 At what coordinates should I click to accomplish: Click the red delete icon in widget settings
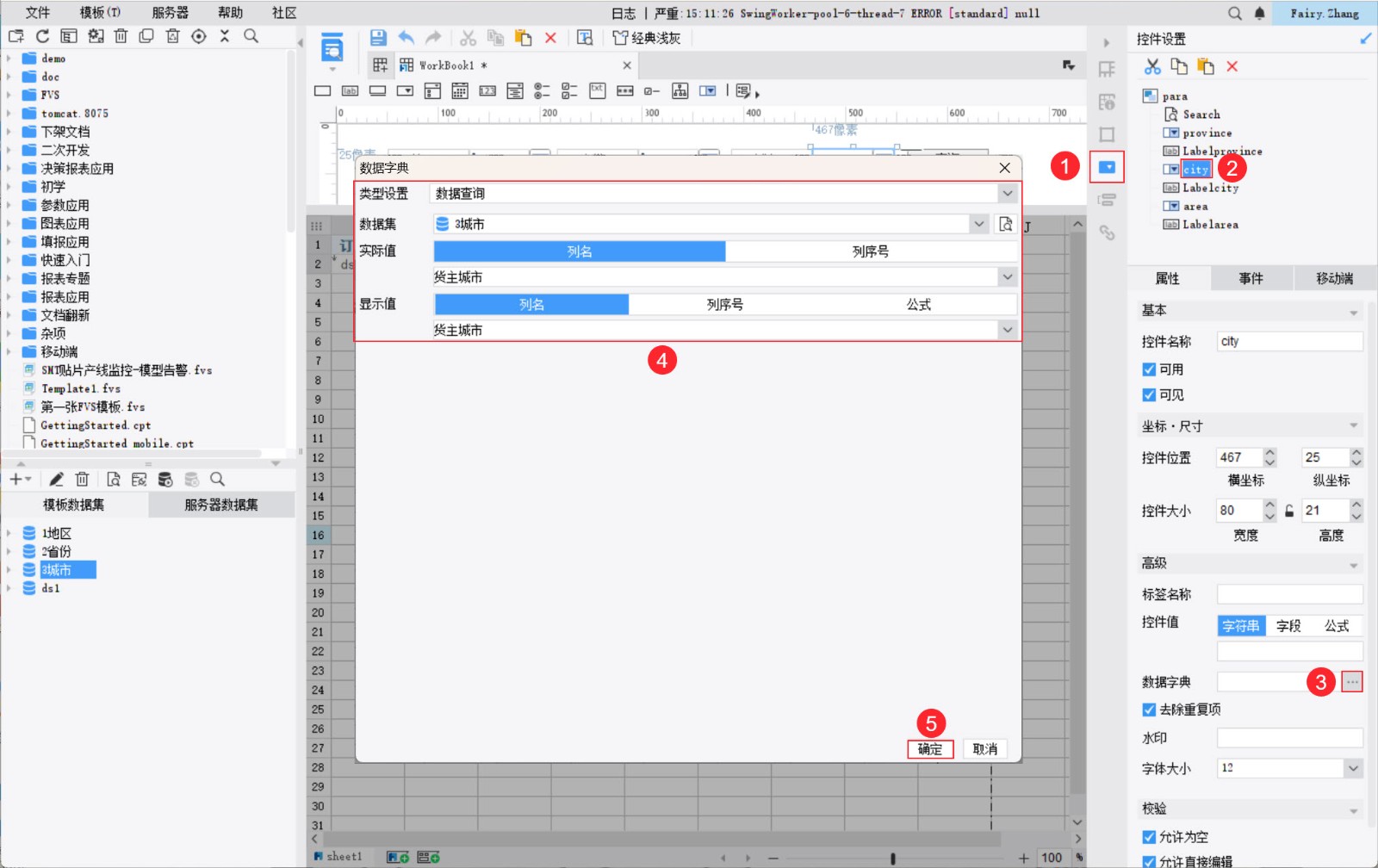pyautogui.click(x=1232, y=66)
